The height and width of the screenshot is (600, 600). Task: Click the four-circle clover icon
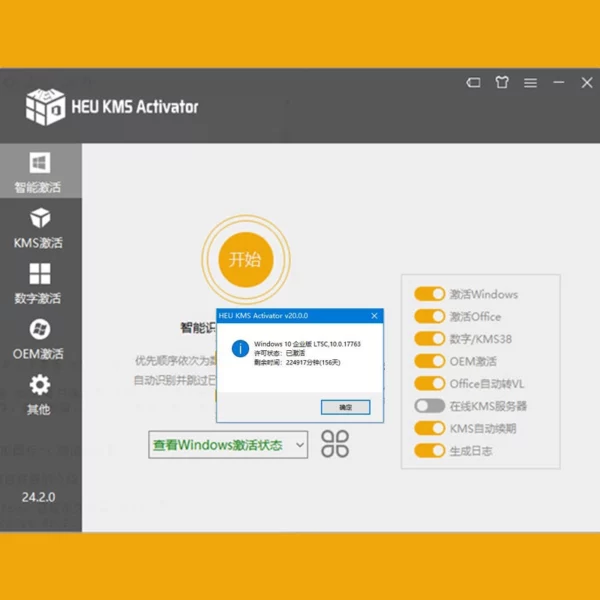coord(335,444)
